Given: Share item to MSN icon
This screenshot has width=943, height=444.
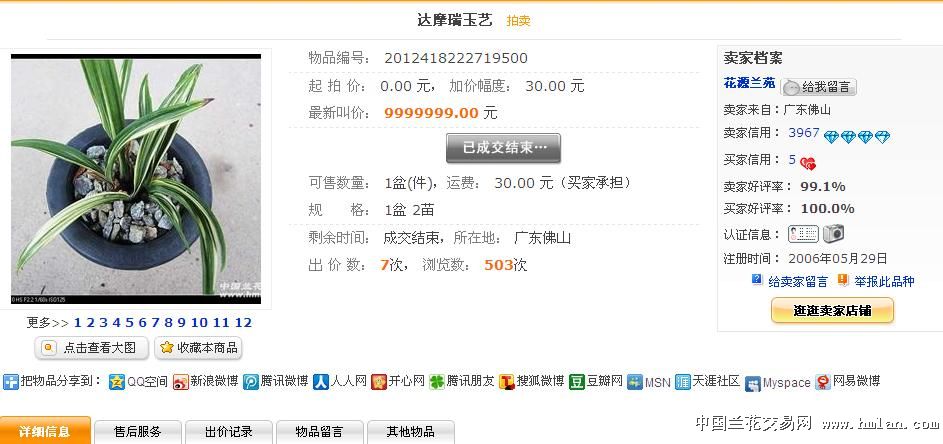Looking at the screenshot, I should click(634, 382).
